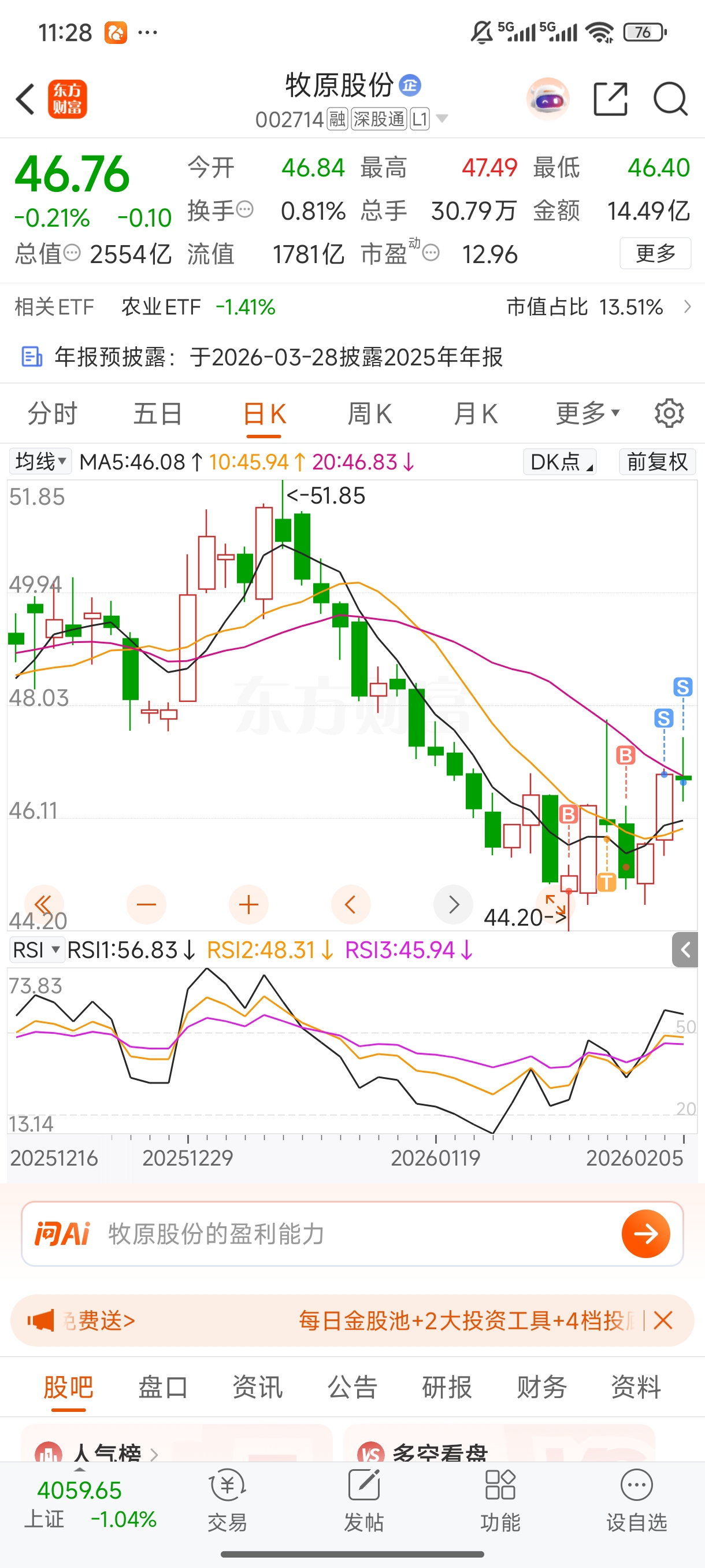Expand the stock code dropdown triangle
This screenshot has width=705, height=1568.
(442, 118)
